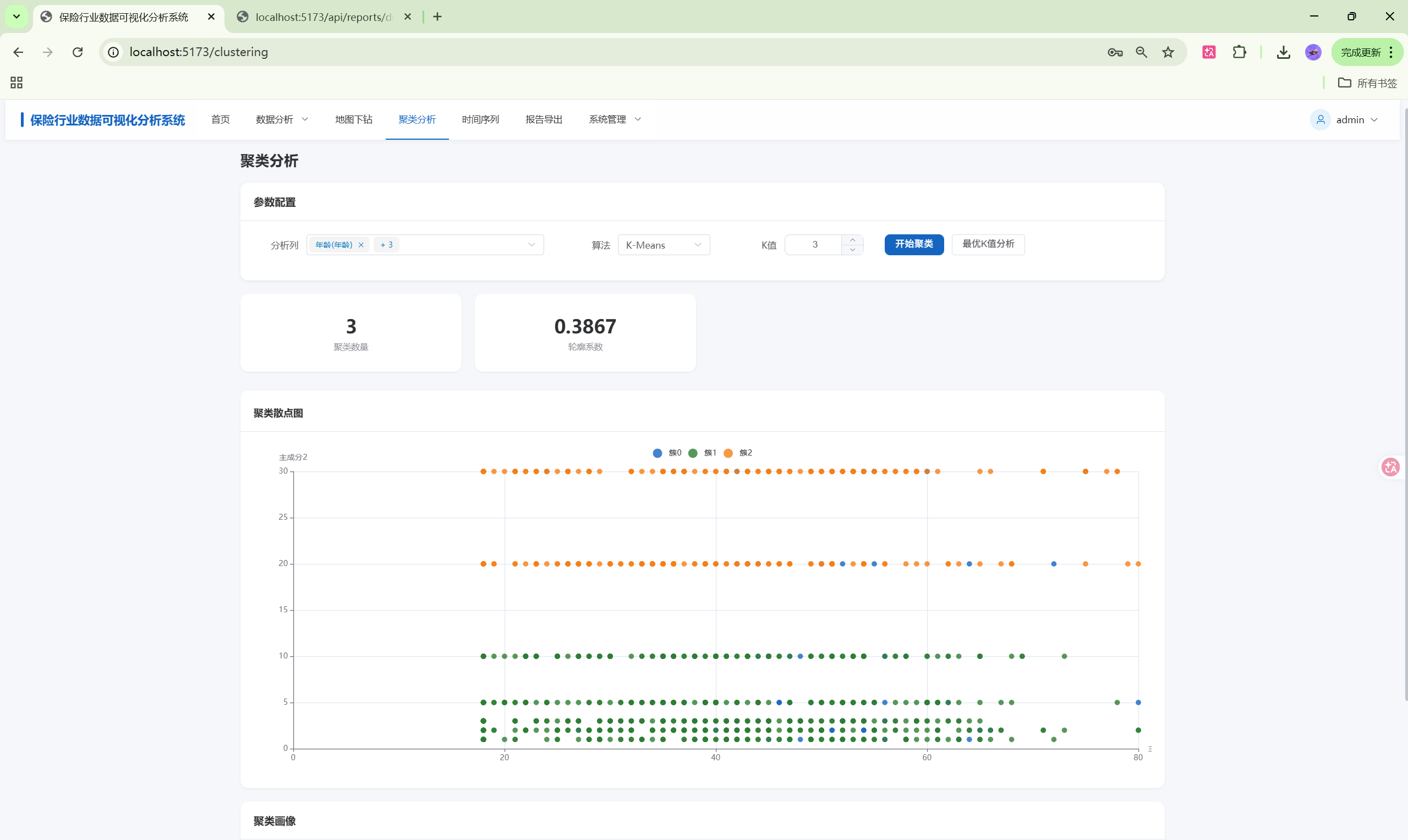1408x840 pixels.
Task: Click the 开始聚类 button
Action: (x=914, y=244)
